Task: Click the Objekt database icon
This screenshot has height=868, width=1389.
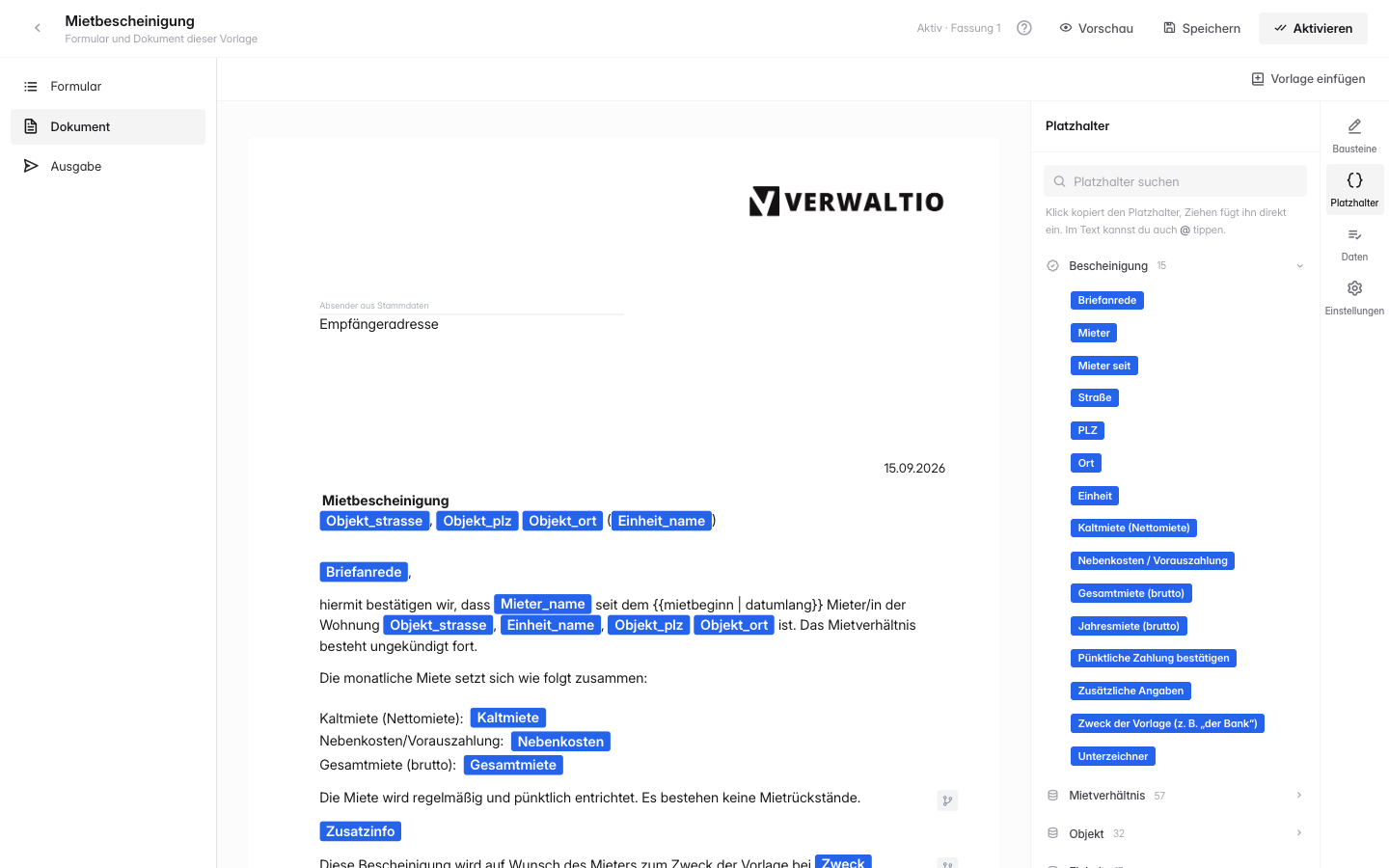Action: point(1052,833)
